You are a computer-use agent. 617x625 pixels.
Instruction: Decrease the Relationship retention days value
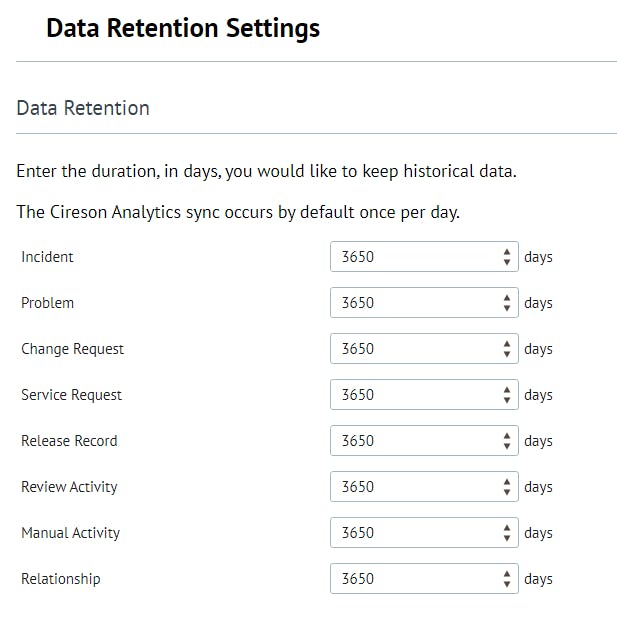coord(507,585)
